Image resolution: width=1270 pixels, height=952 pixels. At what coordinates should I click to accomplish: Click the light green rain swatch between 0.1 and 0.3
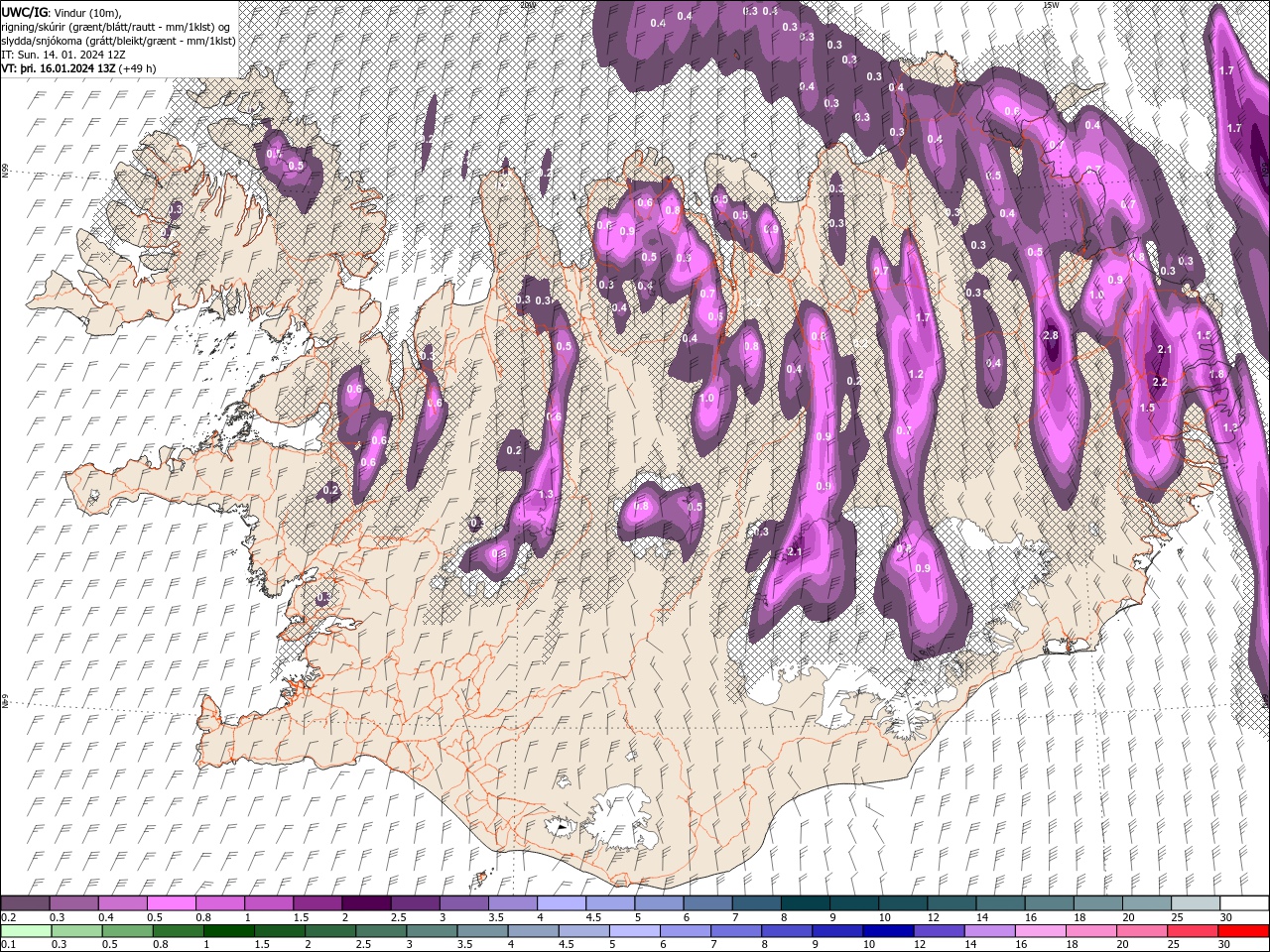click(x=26, y=931)
